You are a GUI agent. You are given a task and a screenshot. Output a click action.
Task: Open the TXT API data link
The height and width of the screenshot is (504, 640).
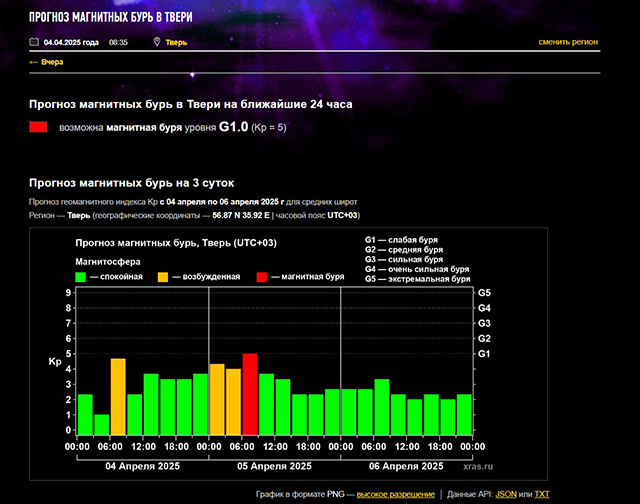(x=542, y=494)
